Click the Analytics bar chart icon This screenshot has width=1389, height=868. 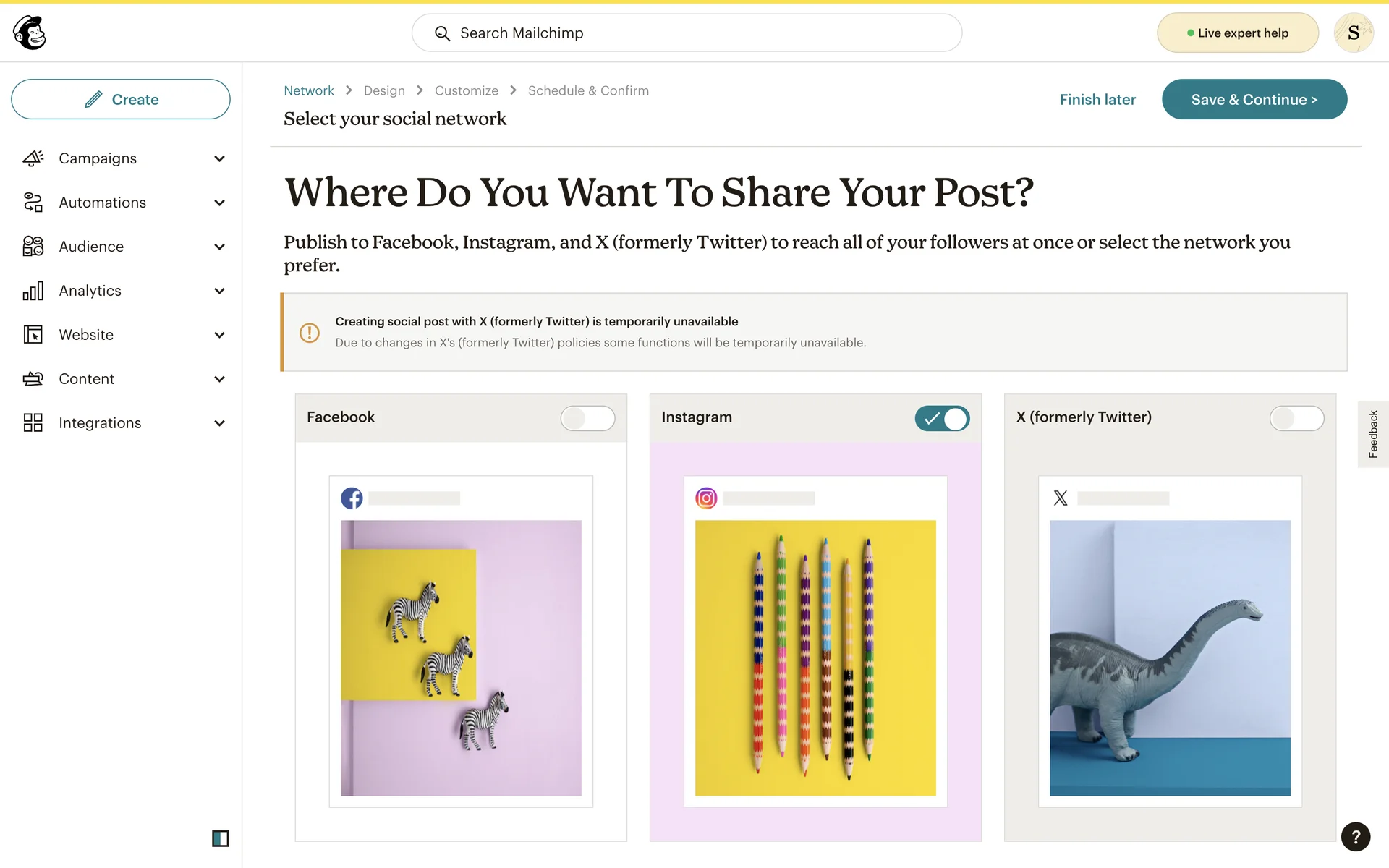(33, 291)
